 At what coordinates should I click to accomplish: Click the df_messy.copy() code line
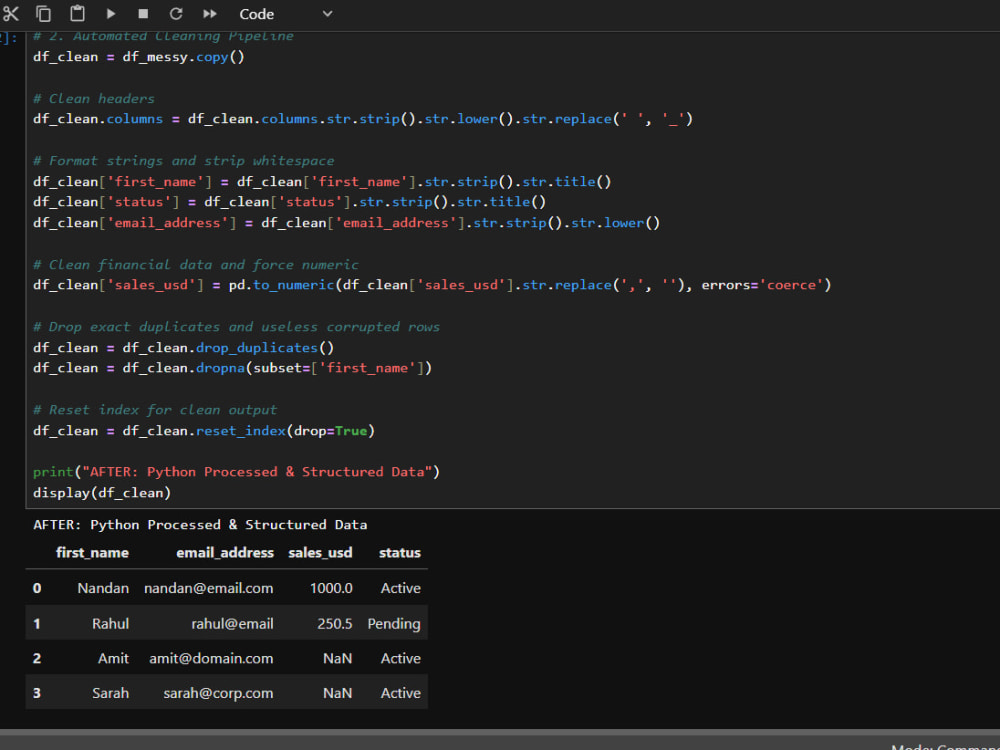(139, 57)
